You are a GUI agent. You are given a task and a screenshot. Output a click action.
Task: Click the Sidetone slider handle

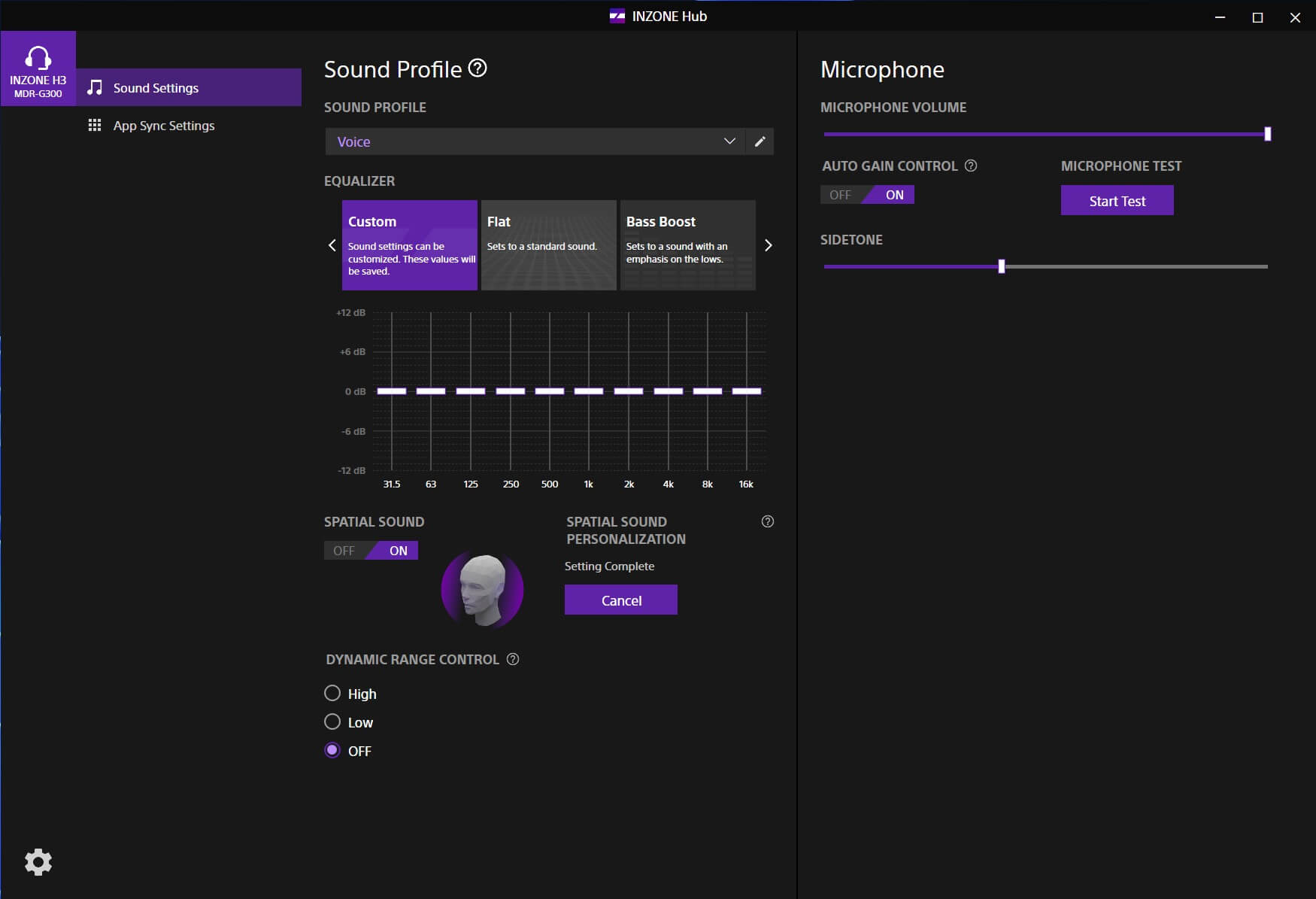[1001, 266]
